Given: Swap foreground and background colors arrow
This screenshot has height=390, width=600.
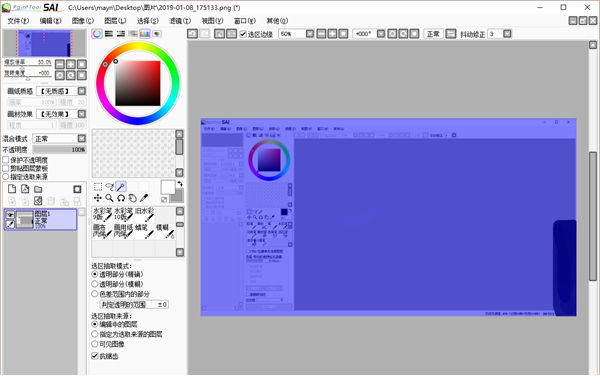Looking at the screenshot, I should click(x=180, y=184).
